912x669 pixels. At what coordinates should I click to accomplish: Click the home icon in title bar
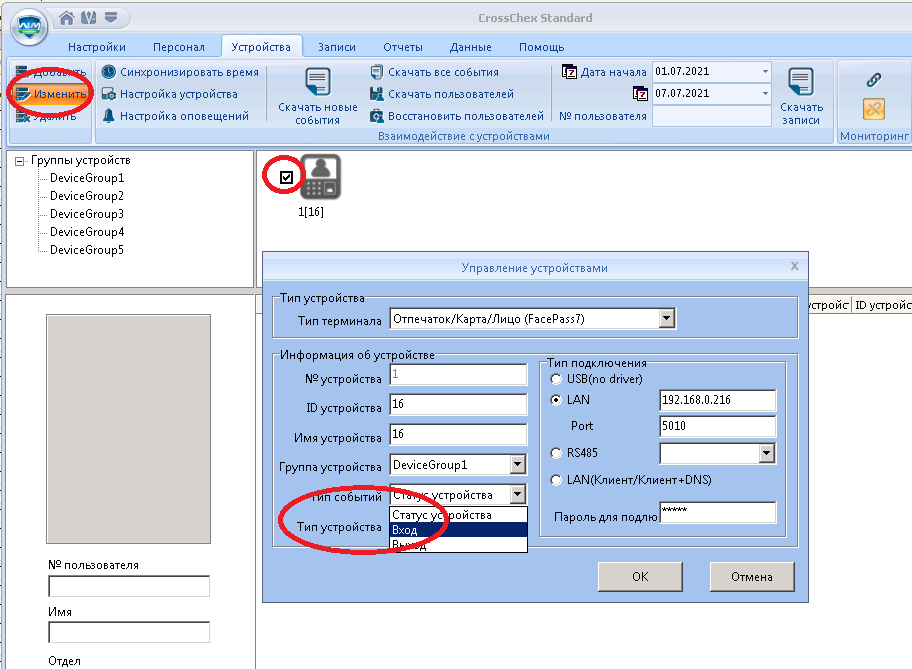(67, 18)
